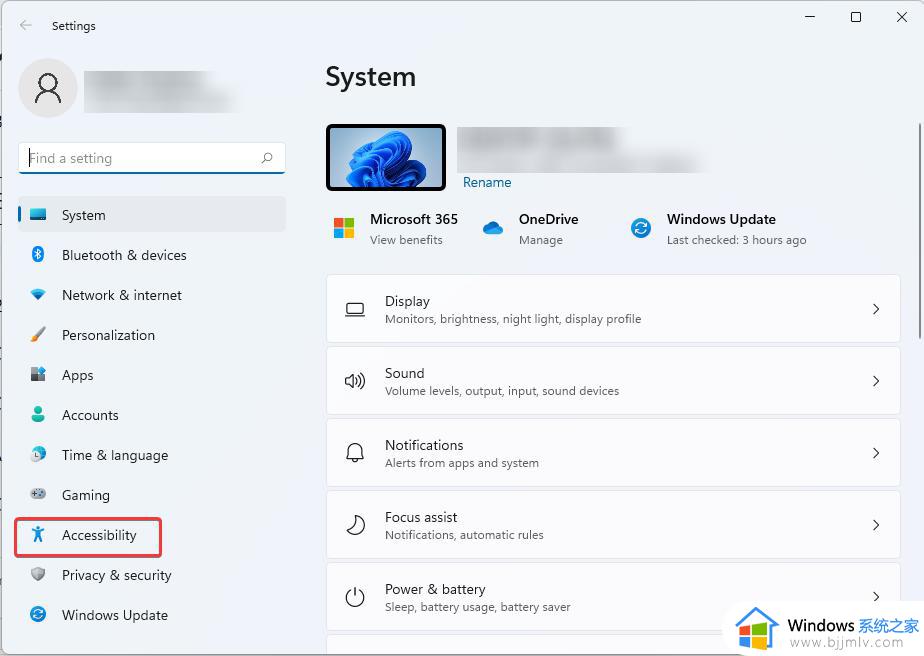Click the desktop wallpaper thumbnail
This screenshot has width=924, height=656.
click(x=386, y=157)
